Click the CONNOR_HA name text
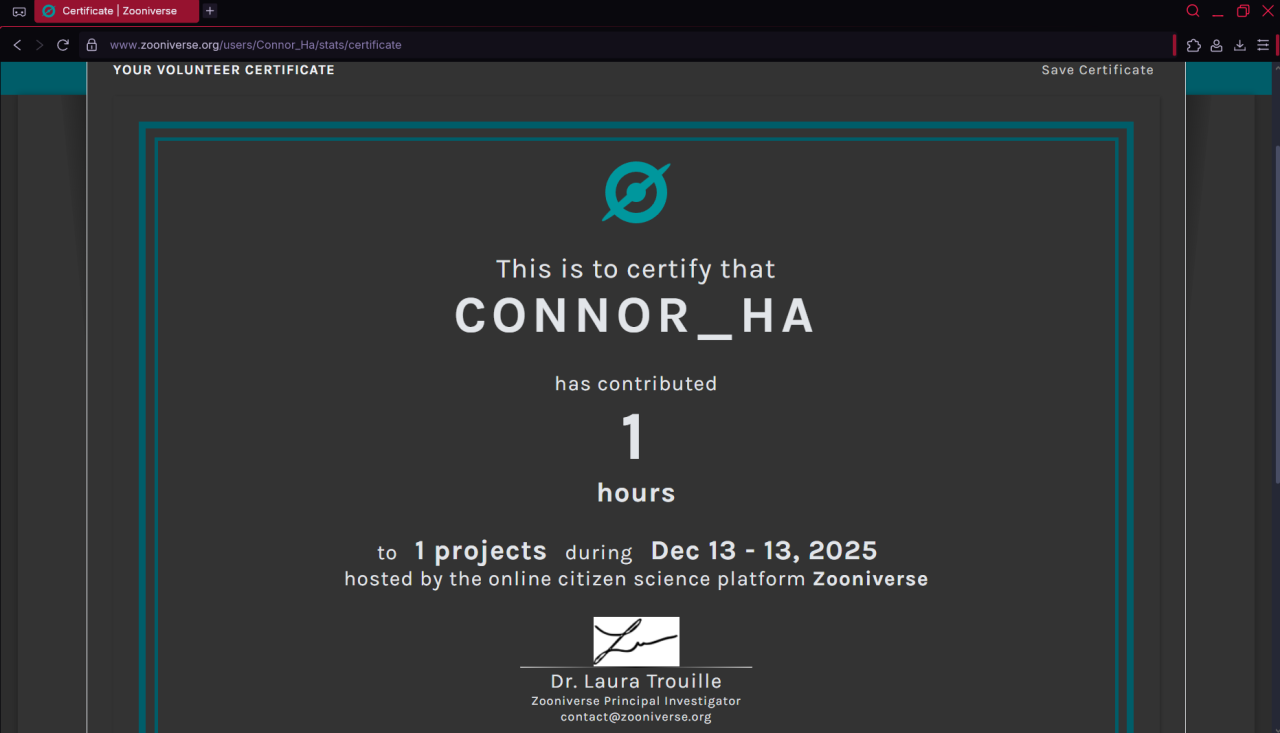1280x733 pixels. coord(636,316)
